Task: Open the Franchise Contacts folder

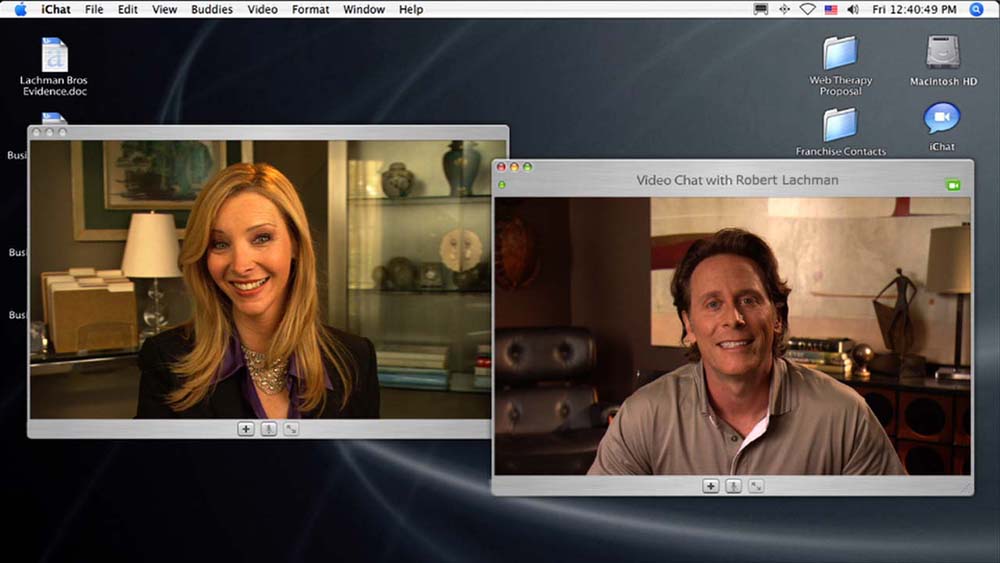Action: point(840,126)
